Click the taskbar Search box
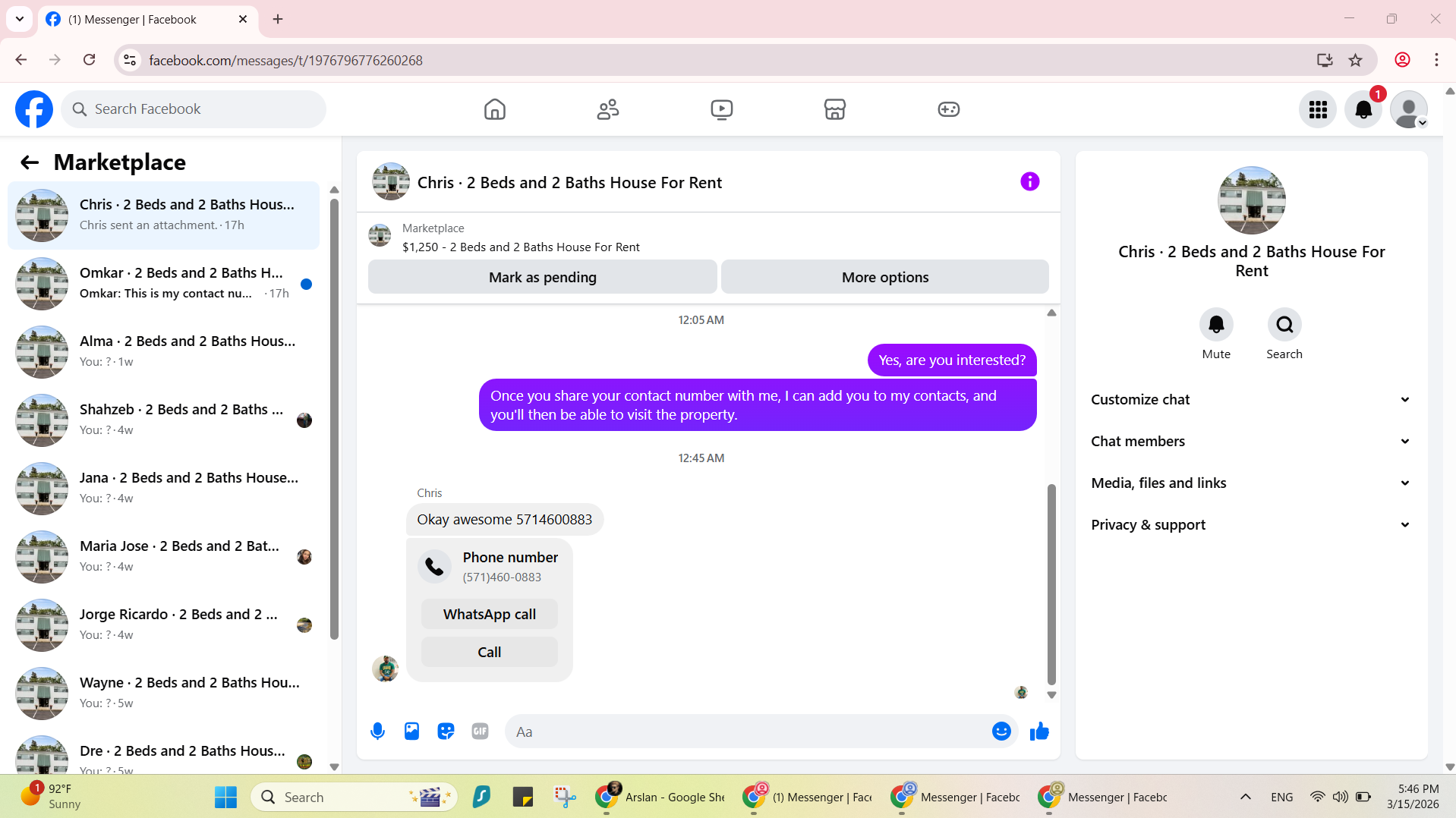This screenshot has height=818, width=1456. (354, 798)
